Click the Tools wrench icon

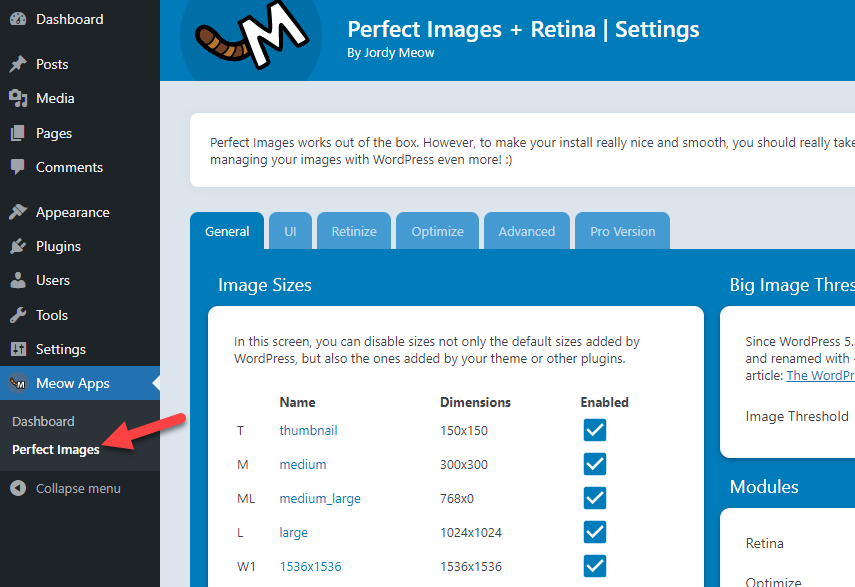[x=18, y=315]
